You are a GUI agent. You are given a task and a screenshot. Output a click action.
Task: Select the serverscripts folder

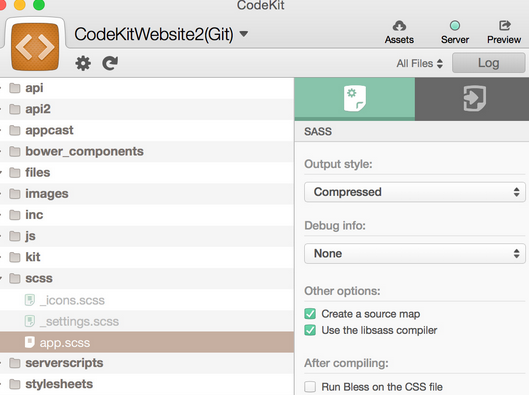coord(147,363)
